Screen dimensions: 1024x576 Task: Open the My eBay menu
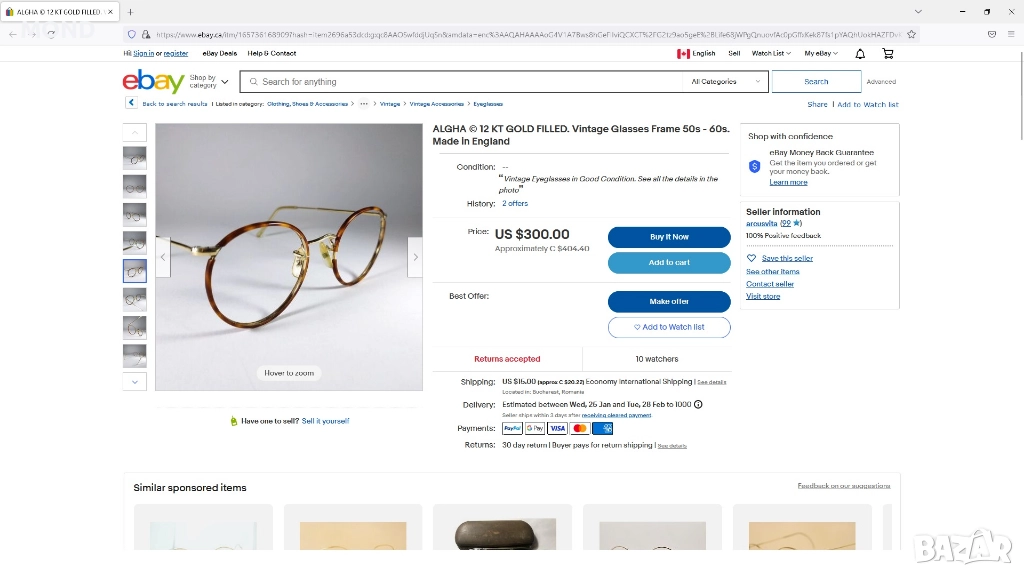coord(821,53)
